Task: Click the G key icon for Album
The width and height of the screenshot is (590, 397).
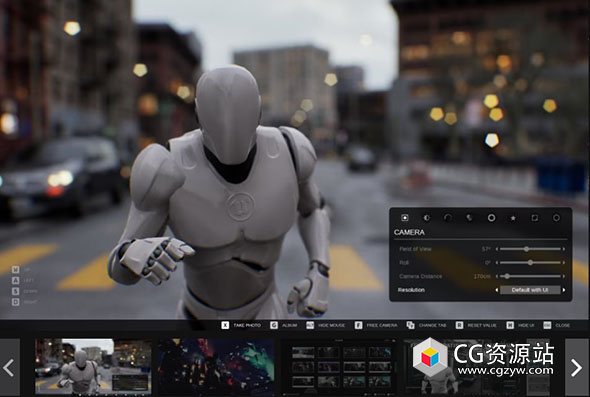Action: (274, 325)
